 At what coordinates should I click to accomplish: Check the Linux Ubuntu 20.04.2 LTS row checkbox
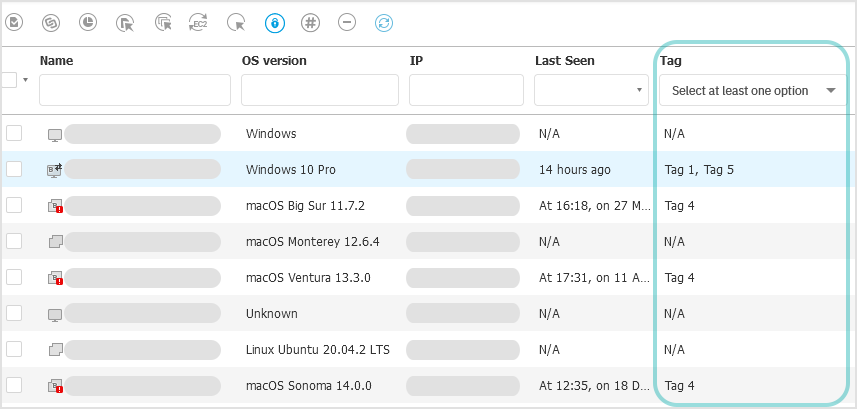14,349
